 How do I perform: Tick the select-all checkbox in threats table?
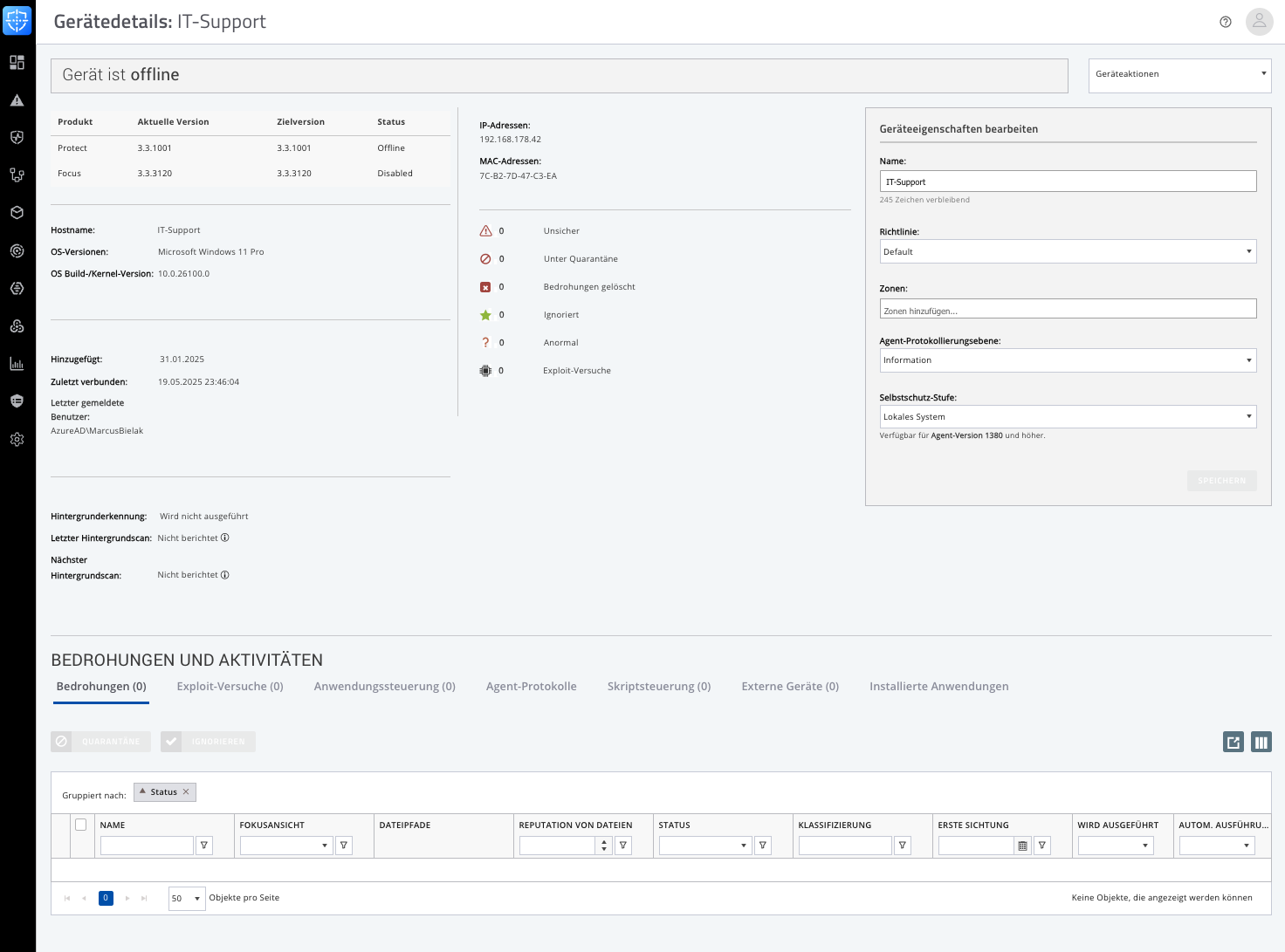[x=81, y=825]
